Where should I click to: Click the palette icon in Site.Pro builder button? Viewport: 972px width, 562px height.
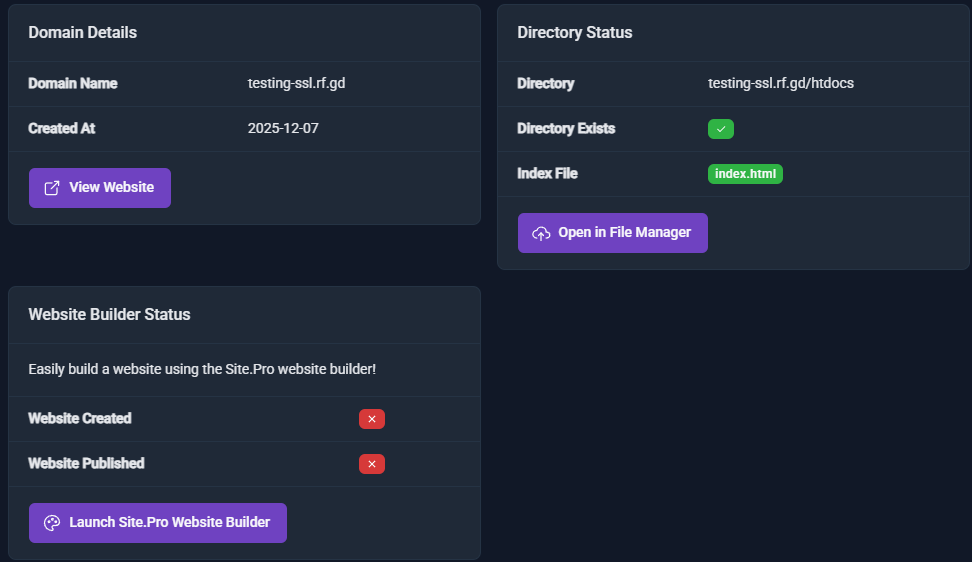pyautogui.click(x=52, y=523)
